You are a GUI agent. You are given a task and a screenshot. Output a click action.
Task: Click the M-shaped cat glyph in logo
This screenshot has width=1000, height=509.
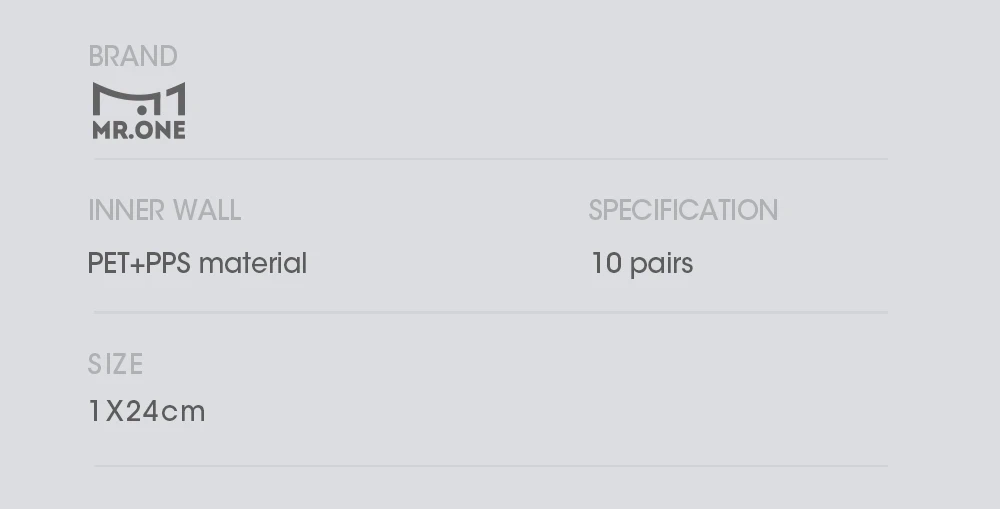(120, 98)
